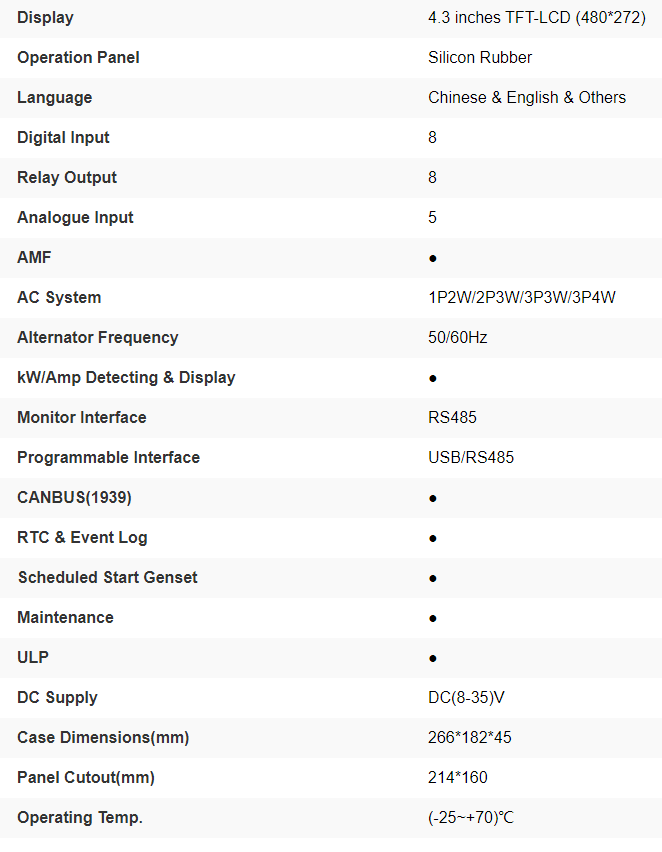Click the Maintenance row bullet dot
Viewport: 662px width, 852px height.
click(x=433, y=618)
